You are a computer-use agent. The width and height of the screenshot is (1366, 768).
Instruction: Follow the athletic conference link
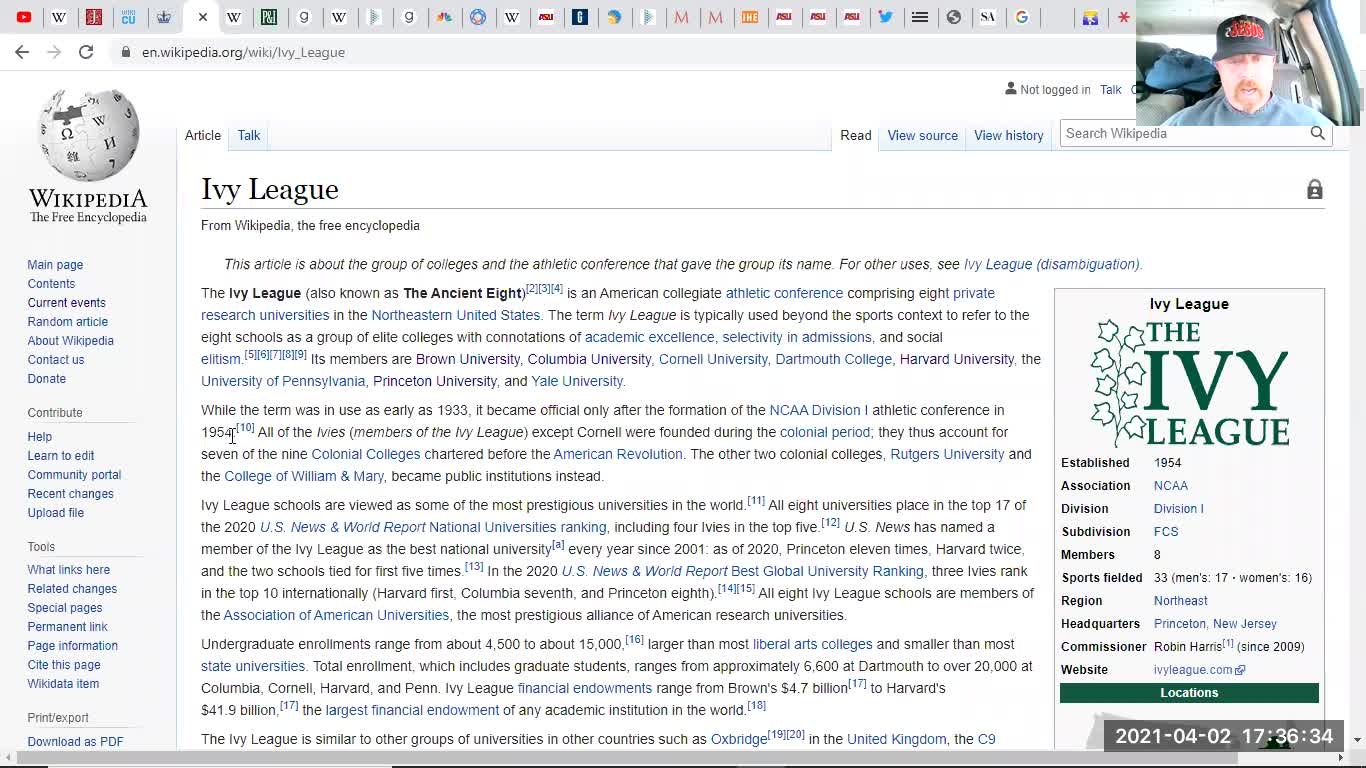point(784,293)
